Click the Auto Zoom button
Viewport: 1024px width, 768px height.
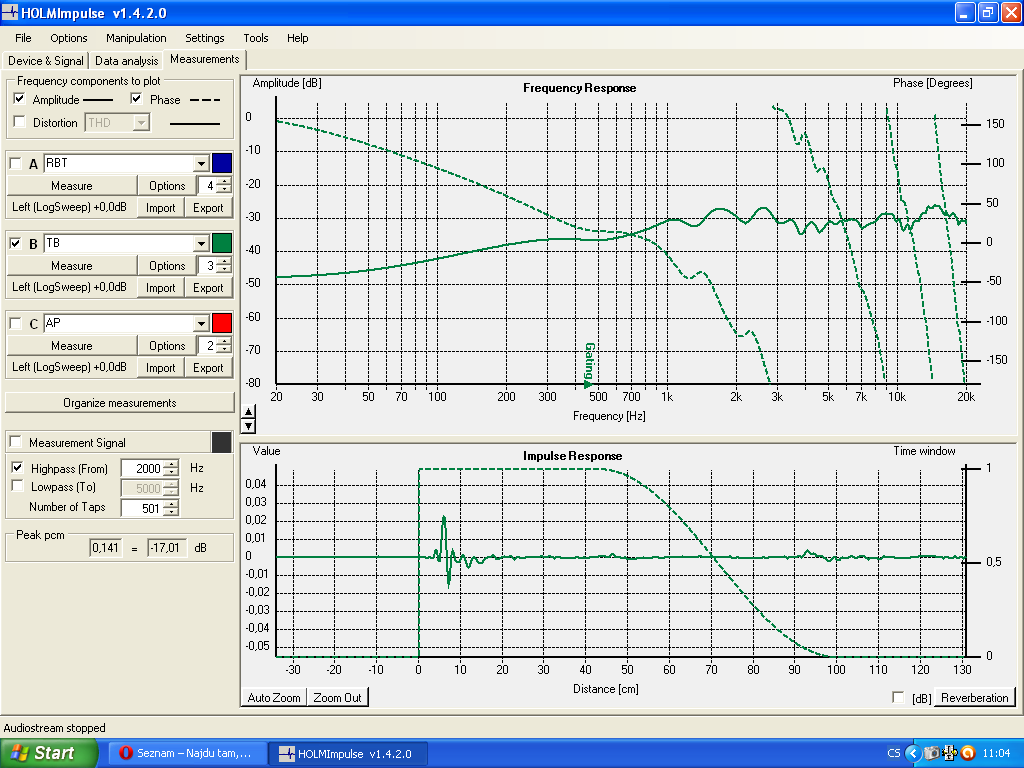pos(274,697)
